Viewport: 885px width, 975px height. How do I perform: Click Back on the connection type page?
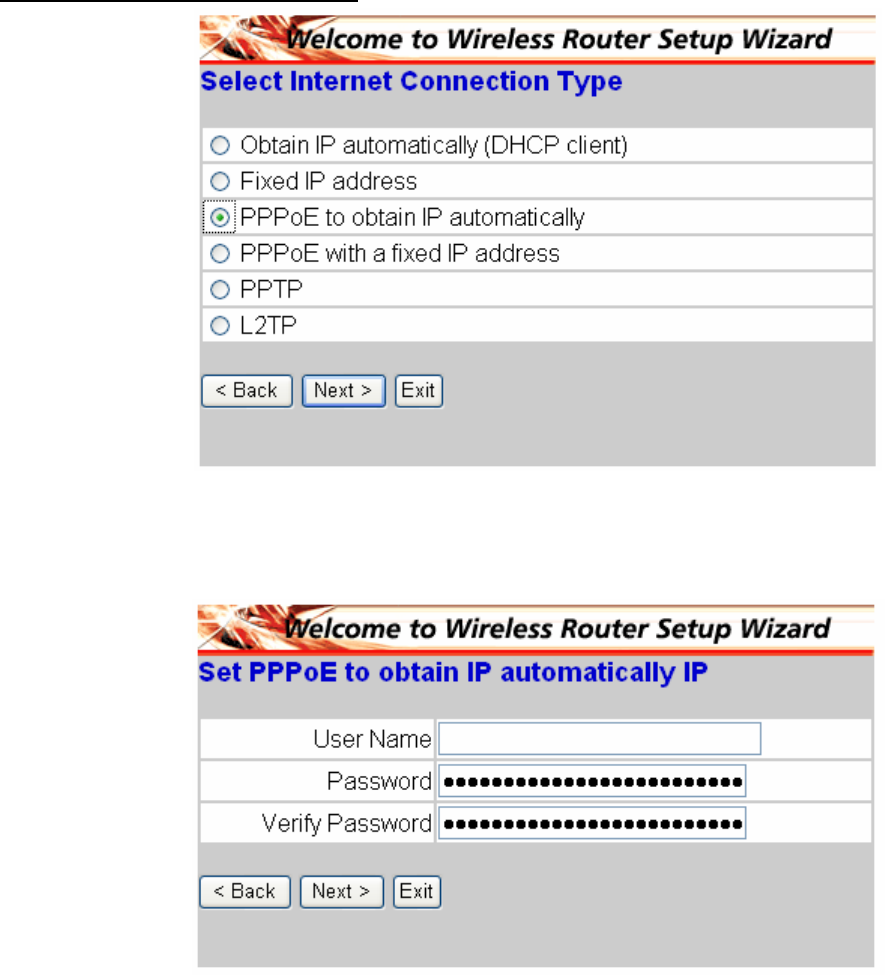pos(247,391)
